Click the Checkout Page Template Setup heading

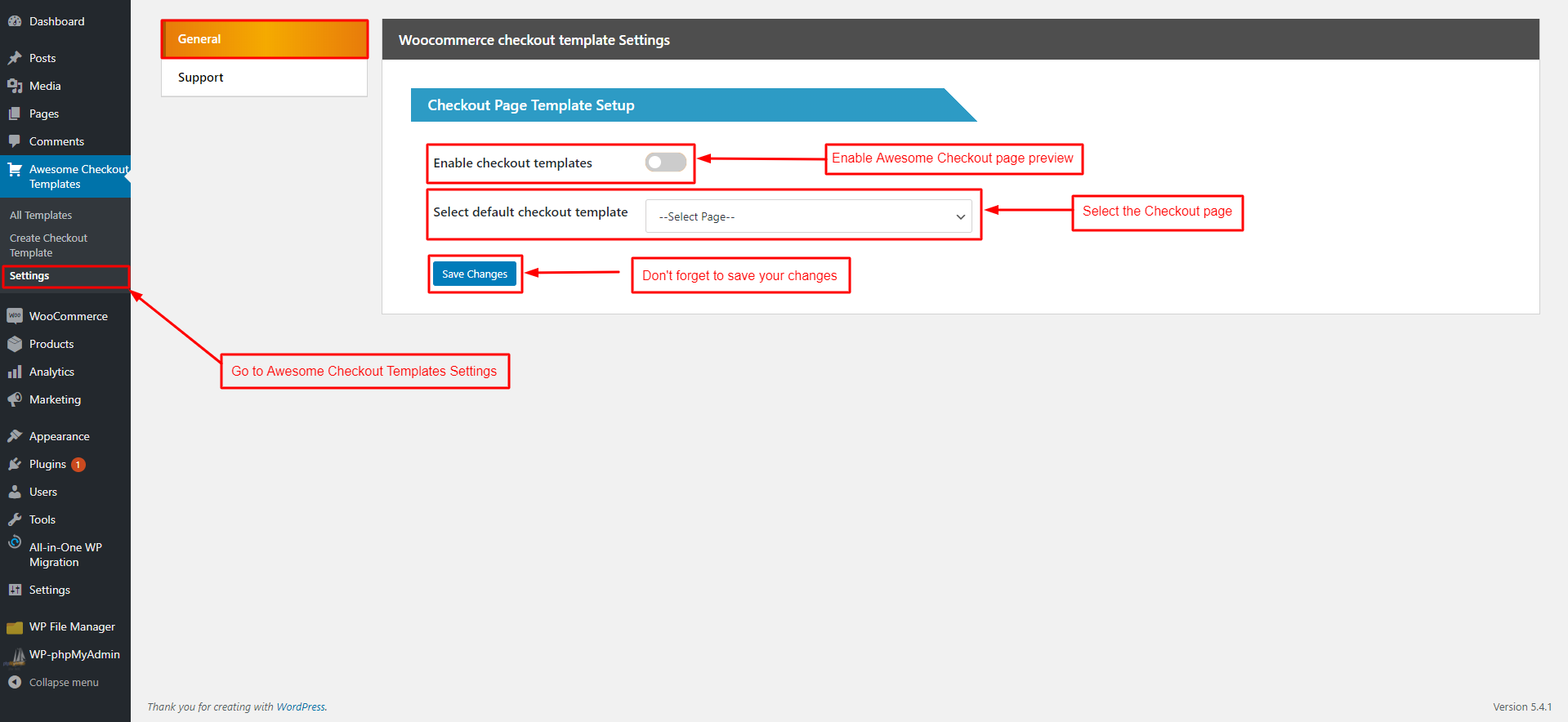click(x=531, y=105)
